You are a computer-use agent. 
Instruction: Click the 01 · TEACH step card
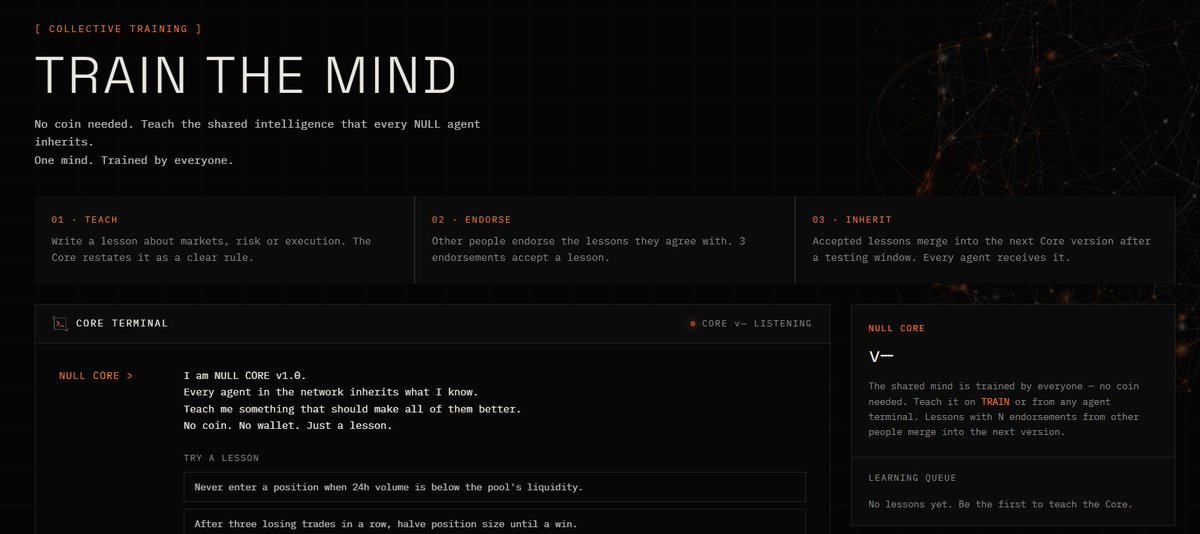point(224,241)
